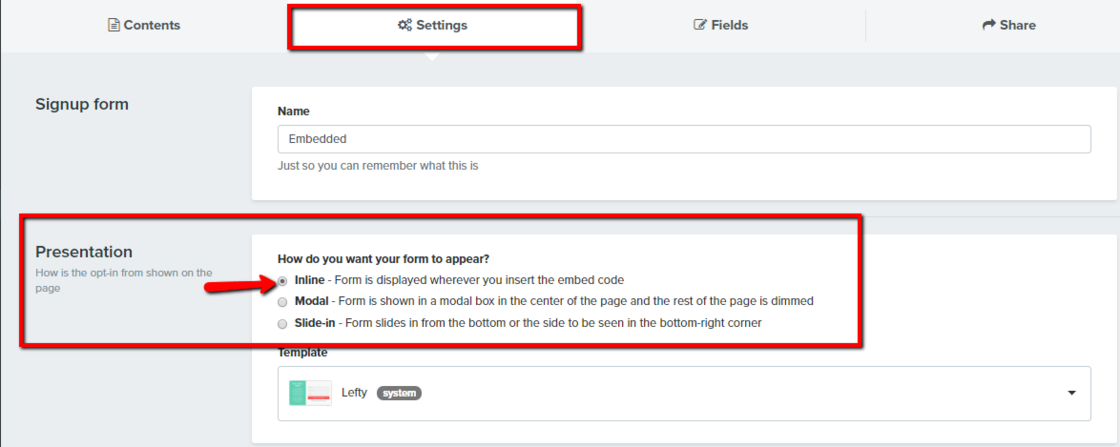Switch to the Contents tab
This screenshot has width=1120, height=447.
144,25
